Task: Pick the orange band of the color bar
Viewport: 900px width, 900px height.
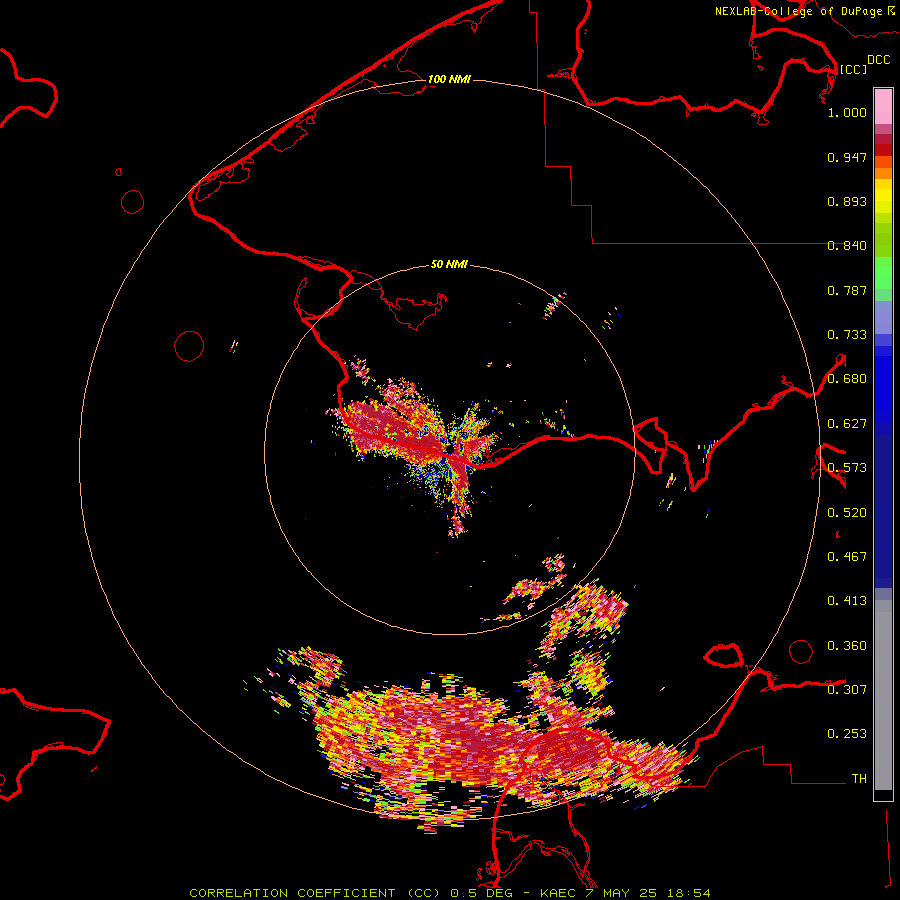Action: point(883,168)
